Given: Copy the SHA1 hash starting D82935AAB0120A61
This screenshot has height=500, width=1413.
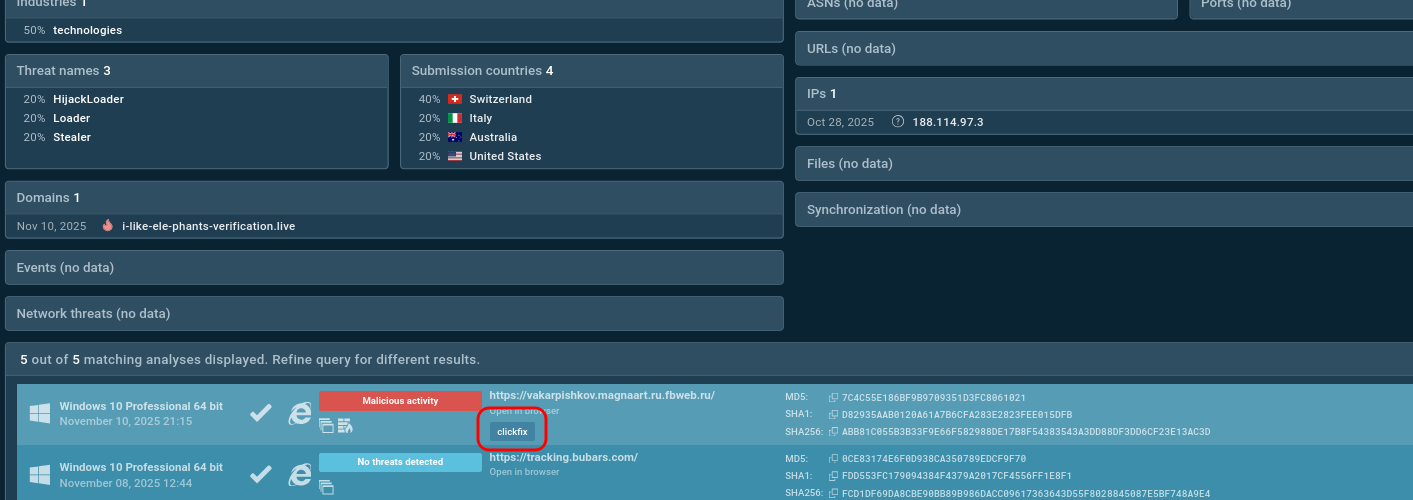Looking at the screenshot, I should coord(833,415).
